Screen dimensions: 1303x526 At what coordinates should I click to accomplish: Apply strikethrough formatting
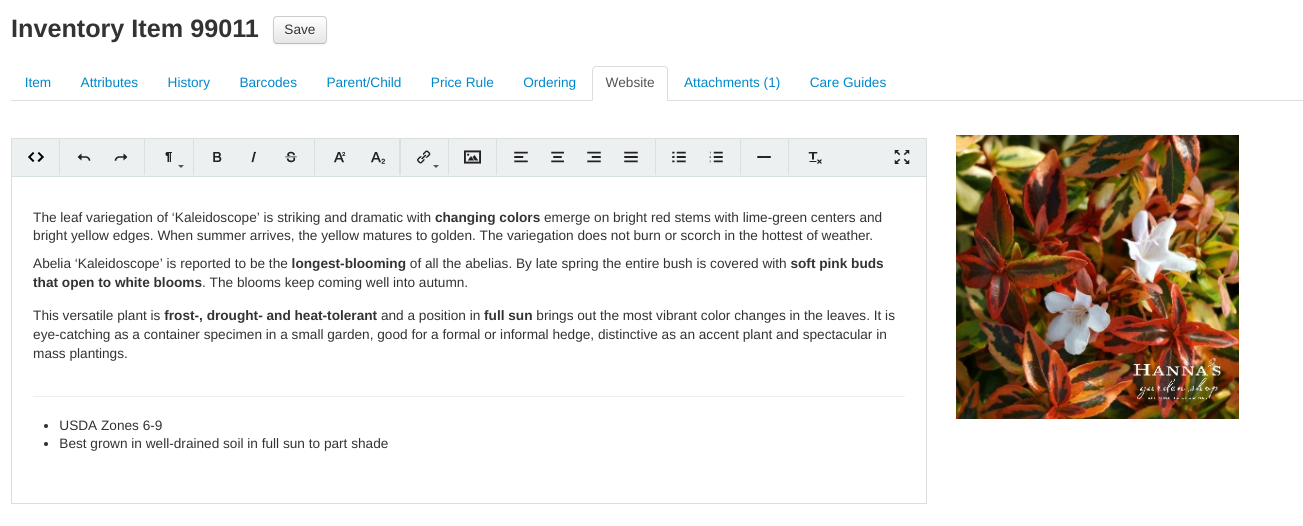tap(291, 157)
